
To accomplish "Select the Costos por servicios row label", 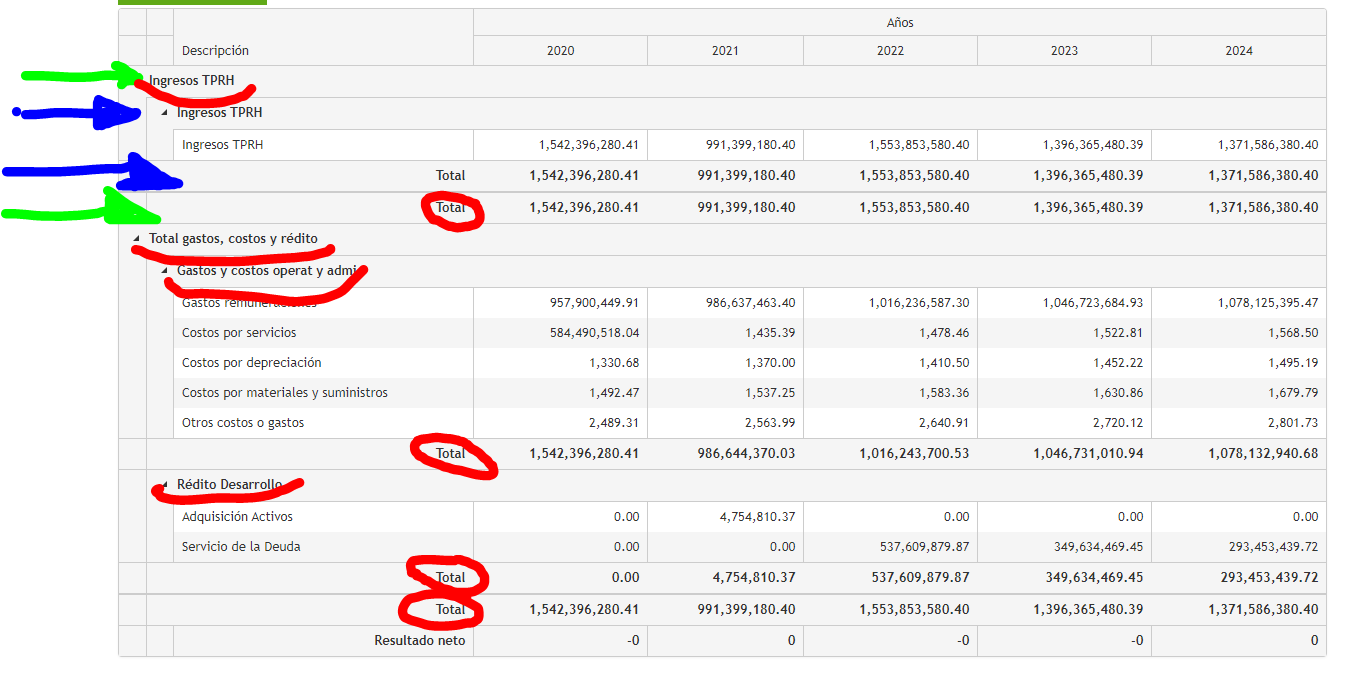I will [239, 333].
